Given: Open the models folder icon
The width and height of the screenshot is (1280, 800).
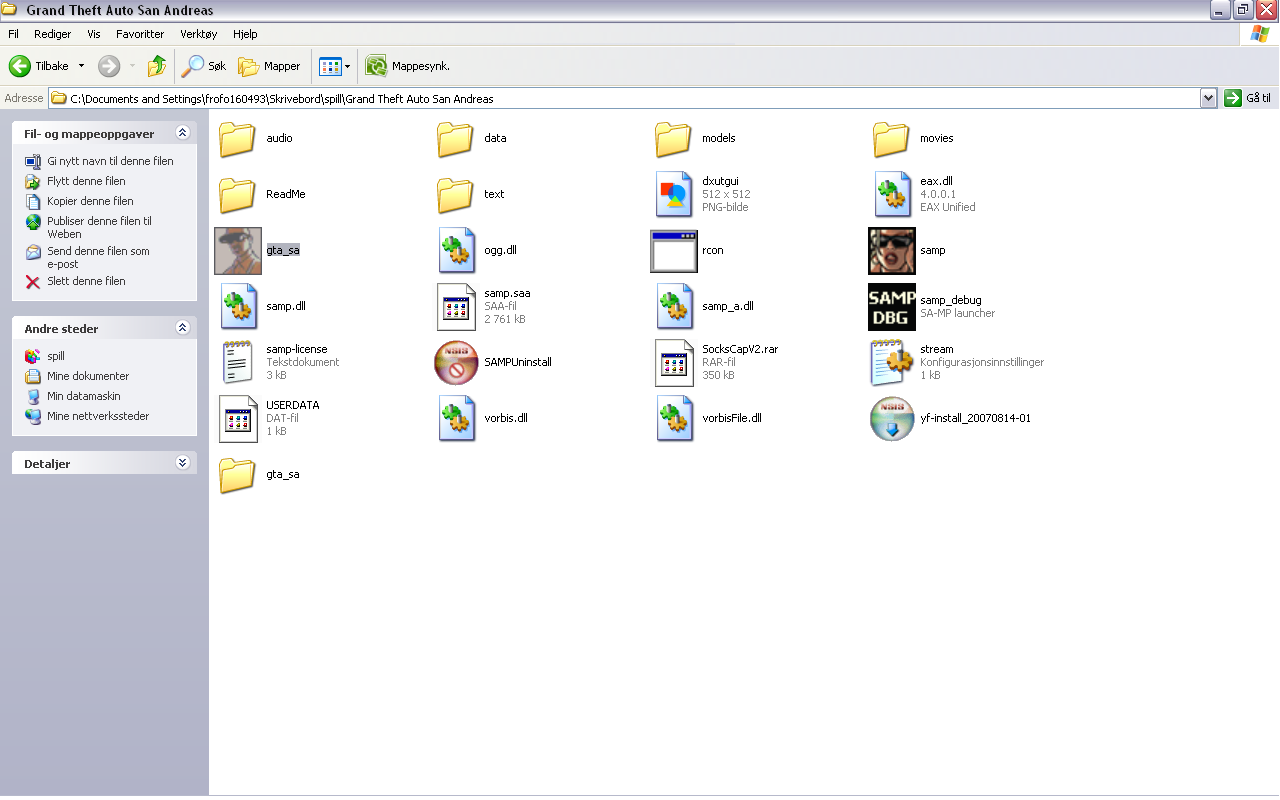Looking at the screenshot, I should (673, 139).
